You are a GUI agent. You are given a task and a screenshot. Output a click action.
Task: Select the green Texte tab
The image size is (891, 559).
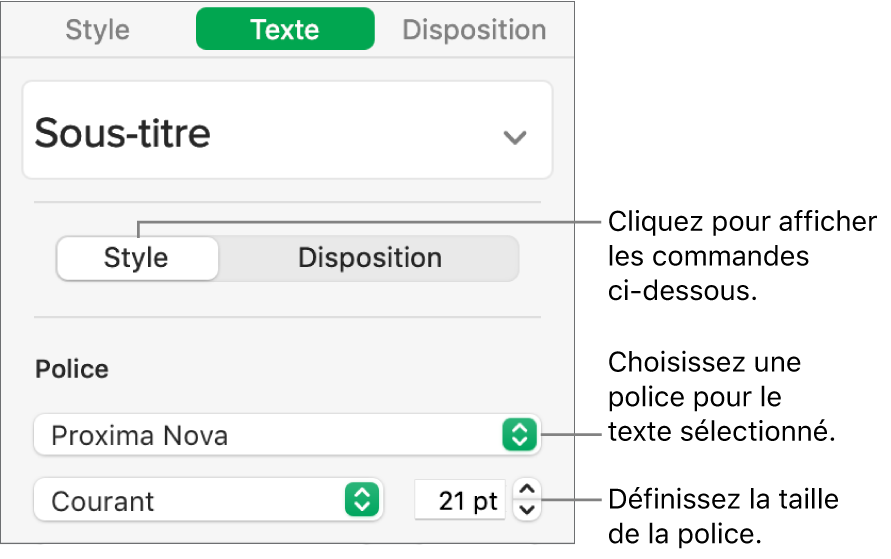click(285, 29)
